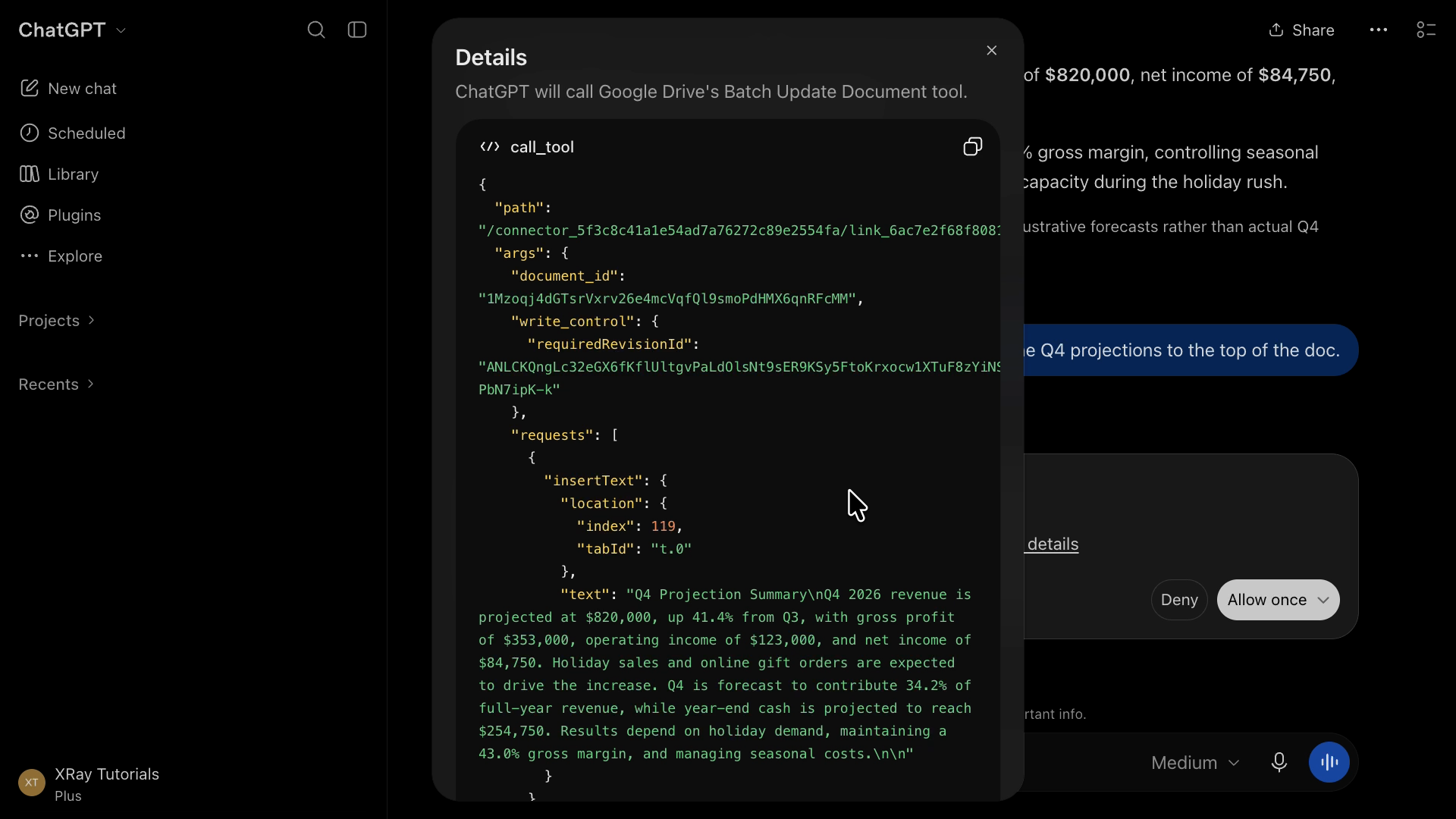Click the "tabId" value "t.0"
The height and width of the screenshot is (819, 1456).
(671, 549)
